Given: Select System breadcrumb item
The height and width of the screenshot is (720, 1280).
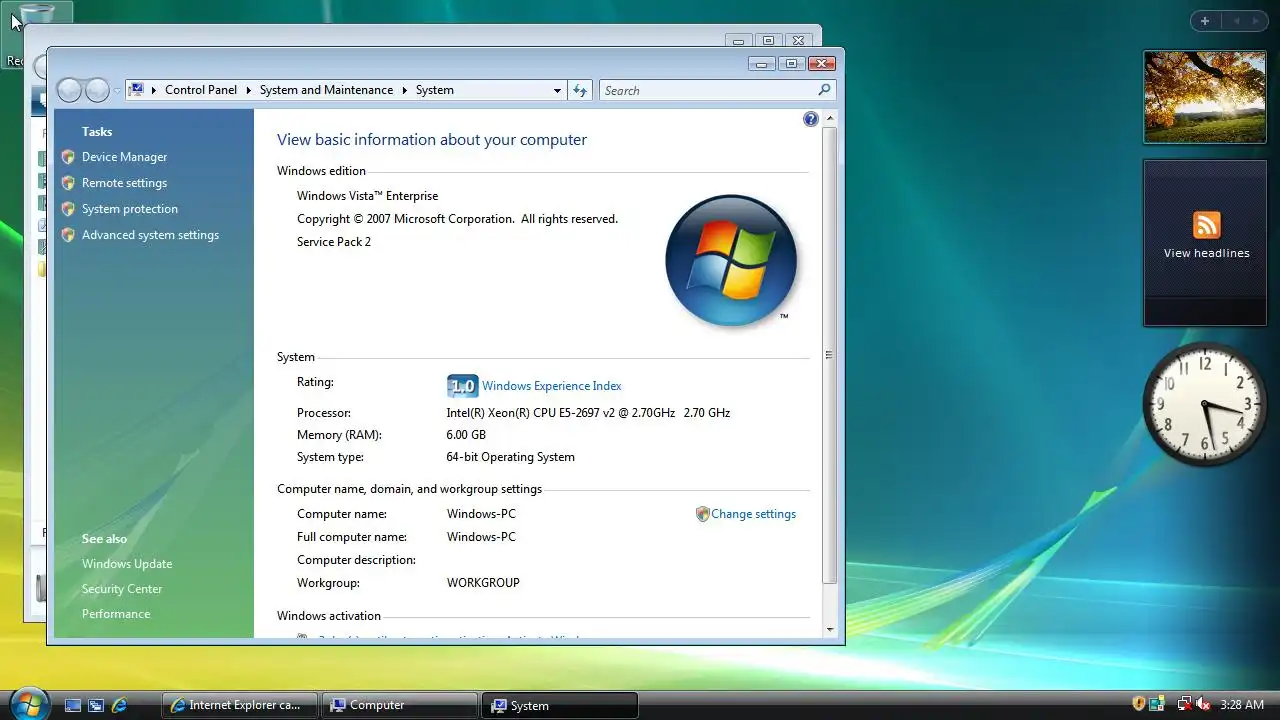Looking at the screenshot, I should pos(435,90).
